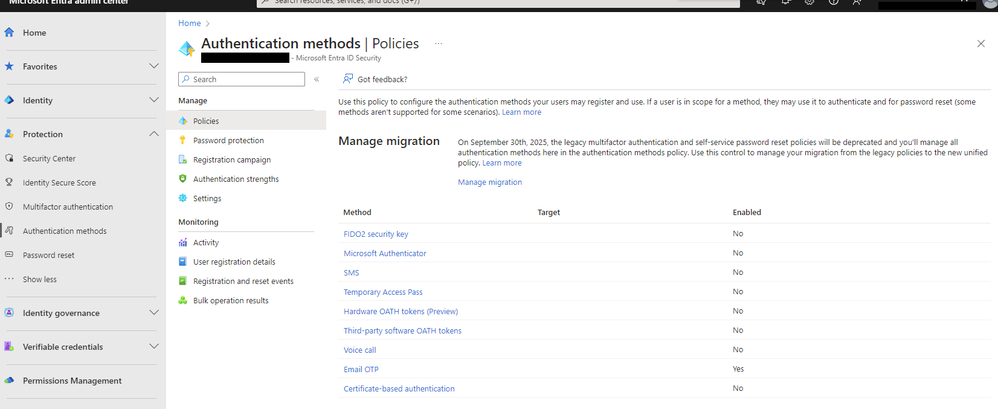Open the Temporary Access Pass method
The width and height of the screenshot is (998, 409).
click(x=383, y=292)
